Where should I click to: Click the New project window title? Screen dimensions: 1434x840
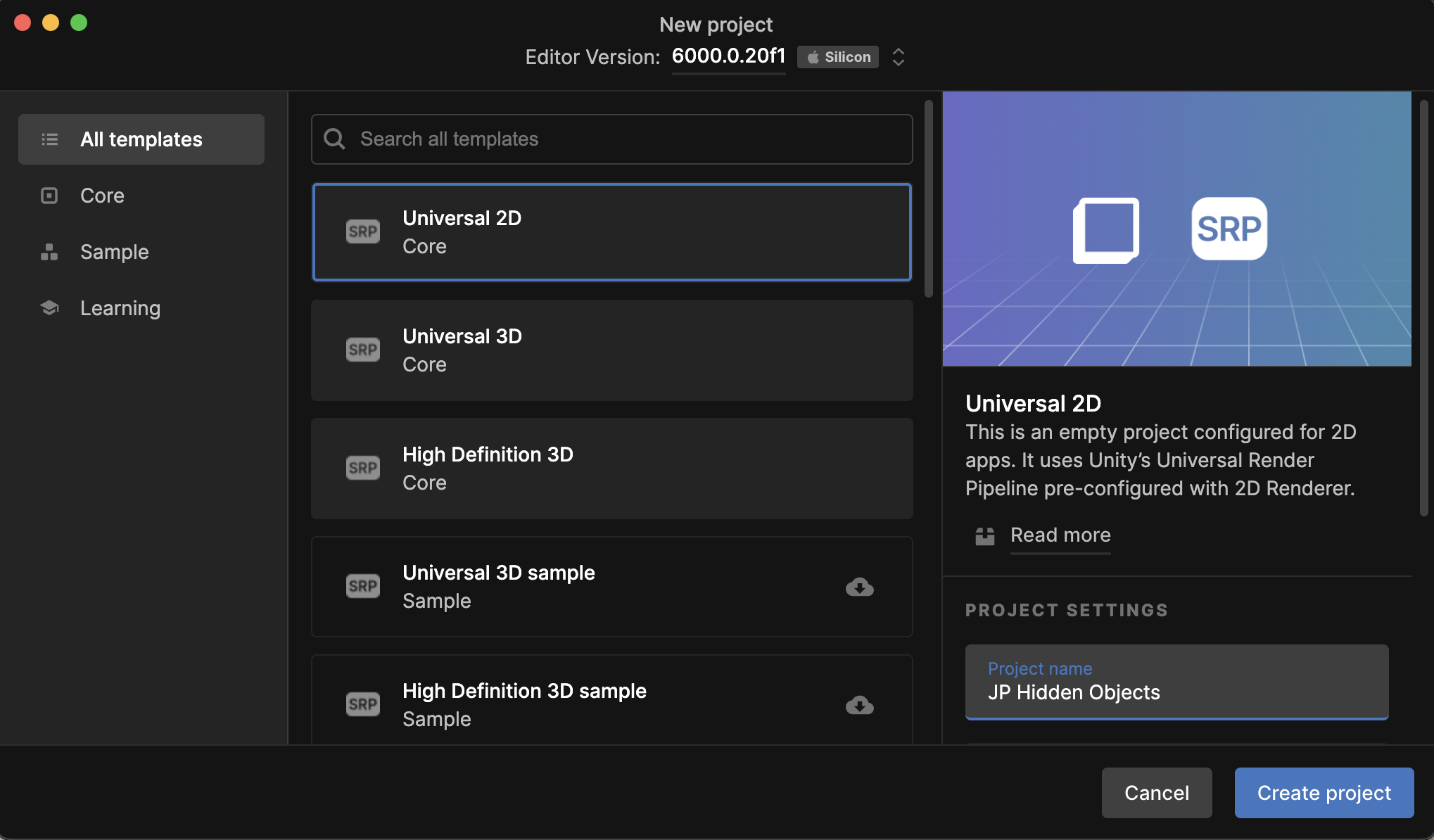[x=716, y=25]
